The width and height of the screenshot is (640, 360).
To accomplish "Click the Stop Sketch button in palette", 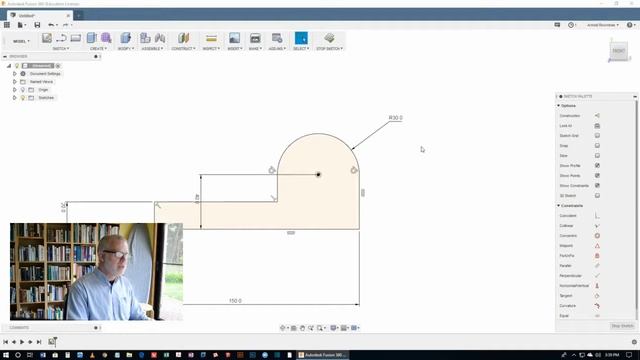I will tap(622, 326).
